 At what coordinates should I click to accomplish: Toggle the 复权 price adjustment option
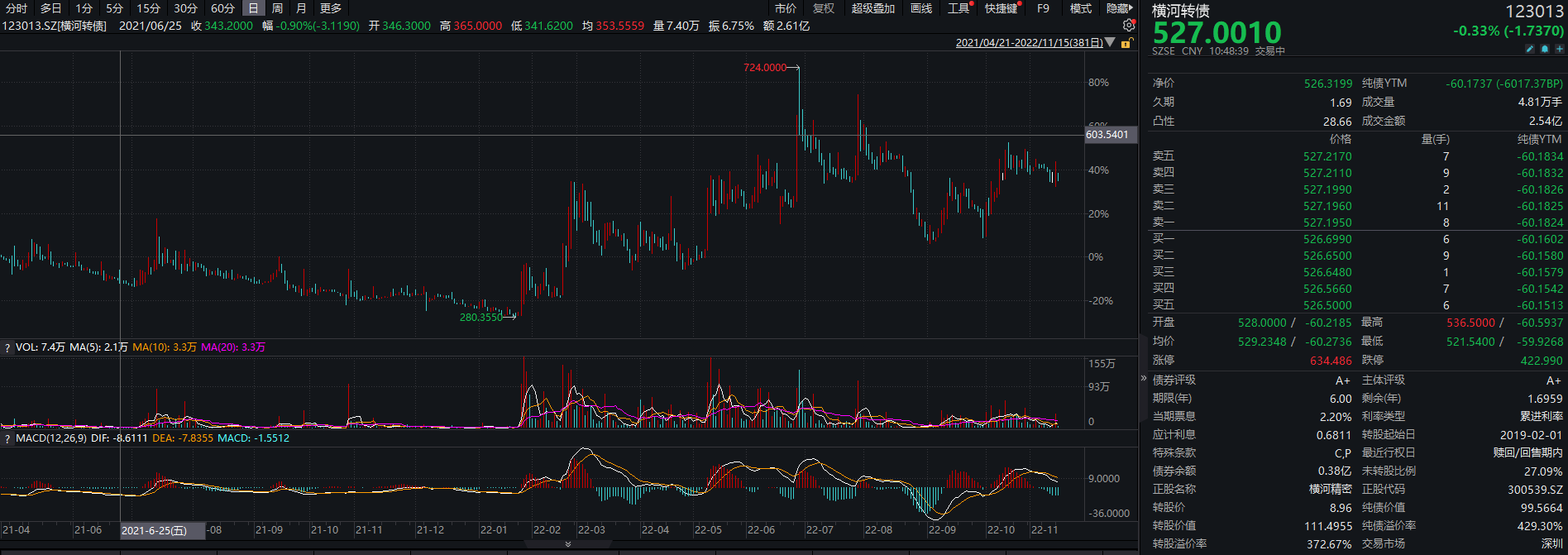pyautogui.click(x=824, y=8)
